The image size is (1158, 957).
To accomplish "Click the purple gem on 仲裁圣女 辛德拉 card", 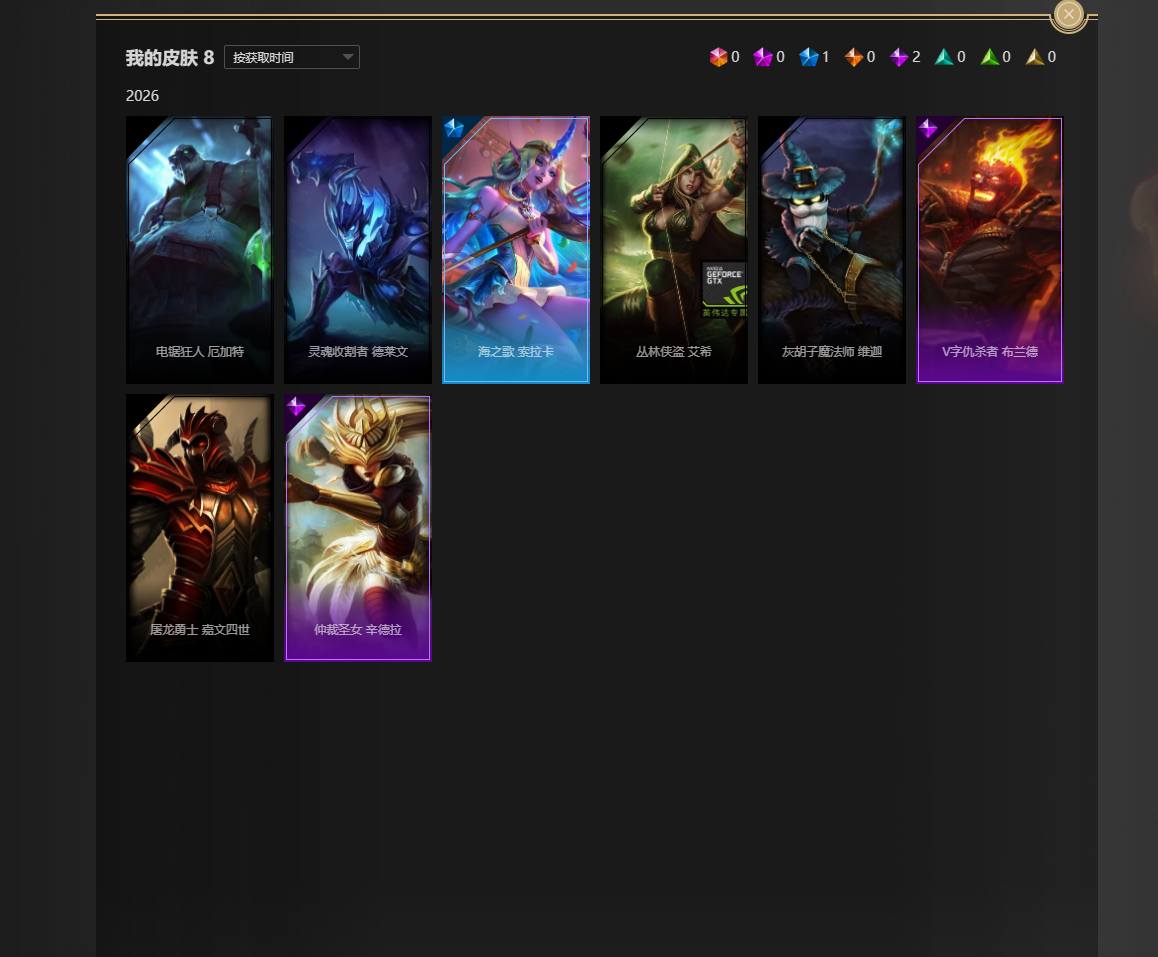I will point(296,406).
